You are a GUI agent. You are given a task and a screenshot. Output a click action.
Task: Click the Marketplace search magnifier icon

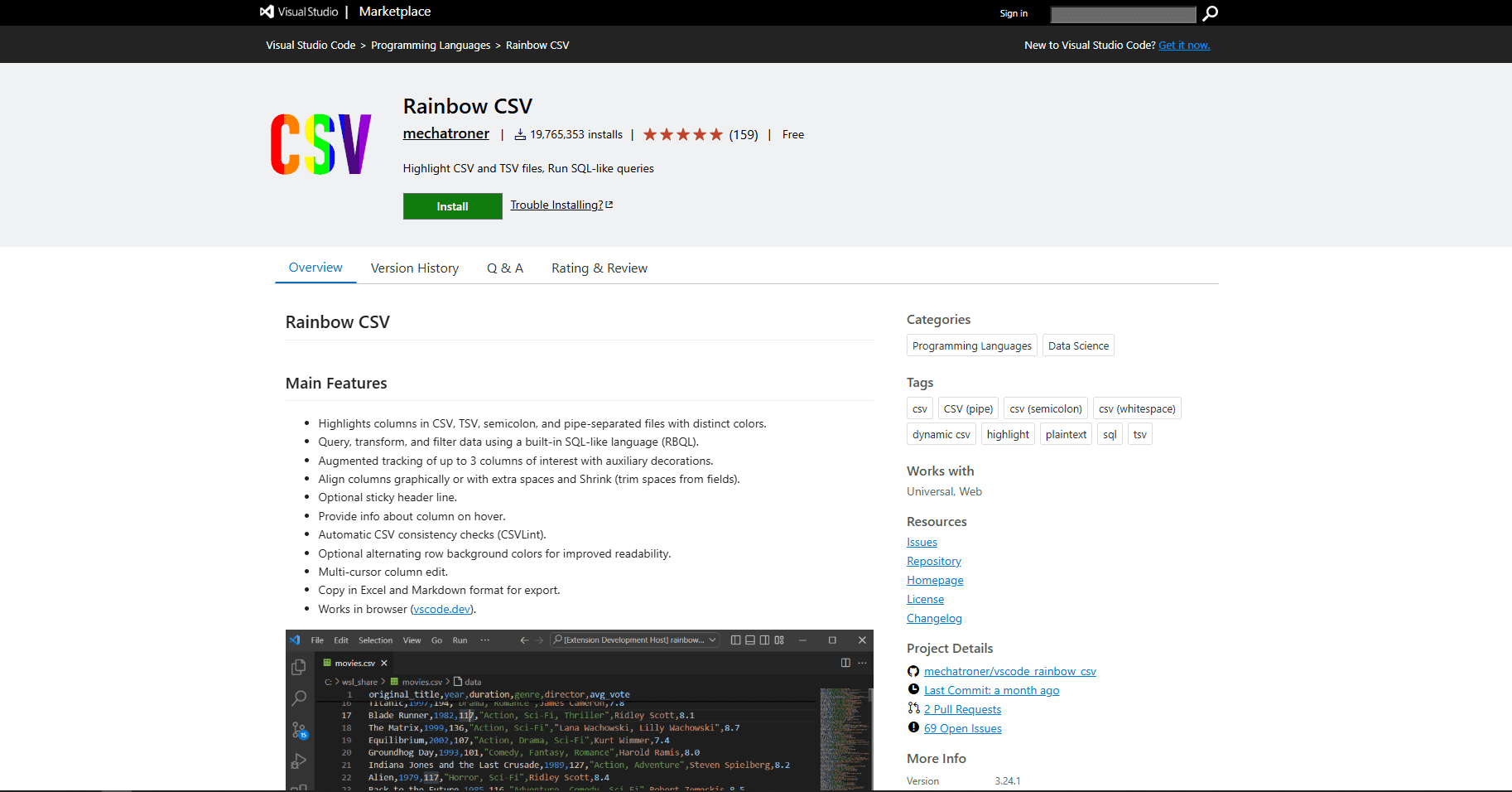point(1210,14)
